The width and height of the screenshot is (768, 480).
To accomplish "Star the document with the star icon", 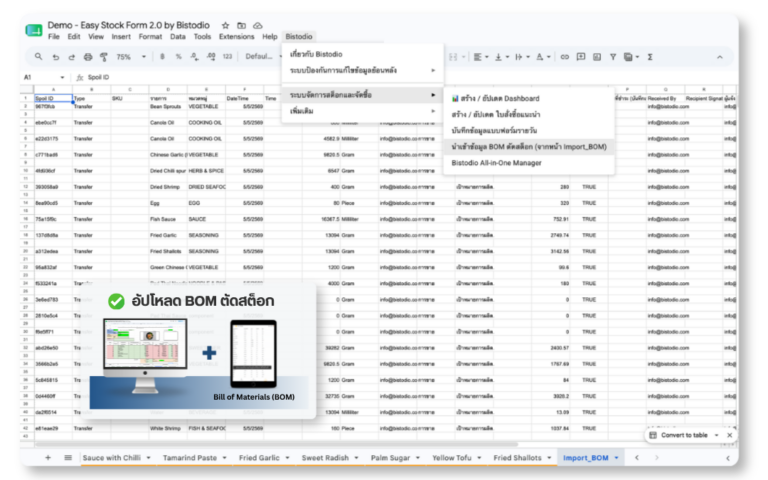I will pos(225,25).
